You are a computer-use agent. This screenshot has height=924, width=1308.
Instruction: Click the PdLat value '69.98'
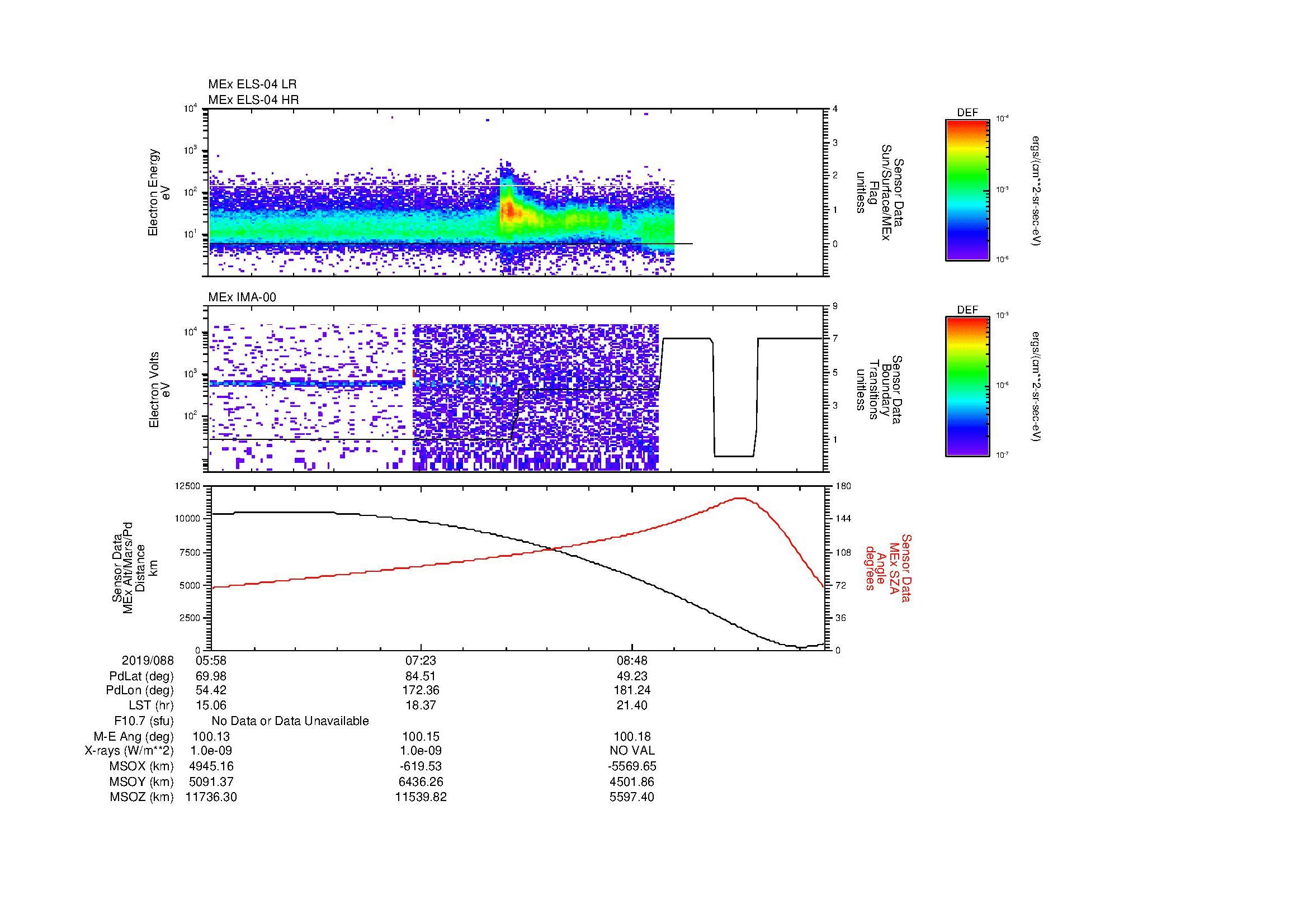point(211,676)
